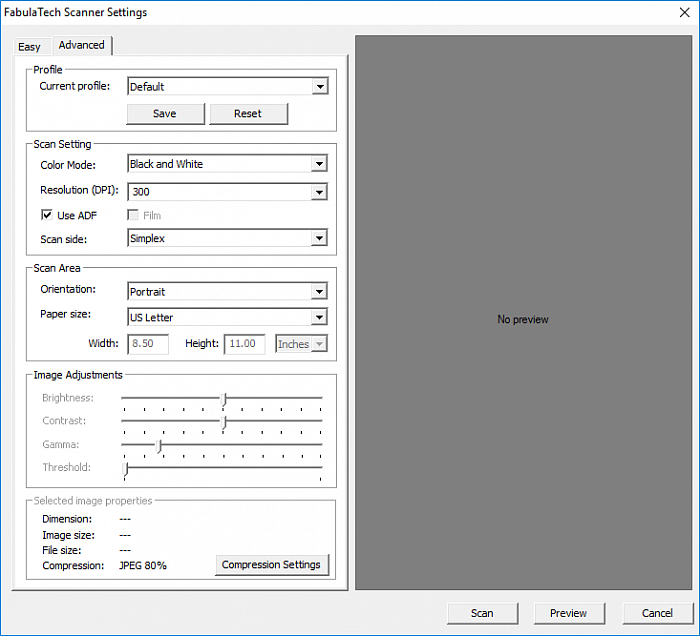Screen dimensions: 700x636
Task: Click the Save profile button
Action: coord(165,114)
